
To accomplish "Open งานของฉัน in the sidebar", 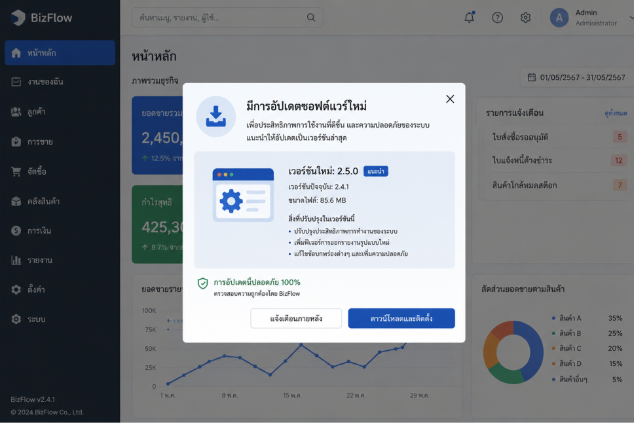I will pos(60,82).
